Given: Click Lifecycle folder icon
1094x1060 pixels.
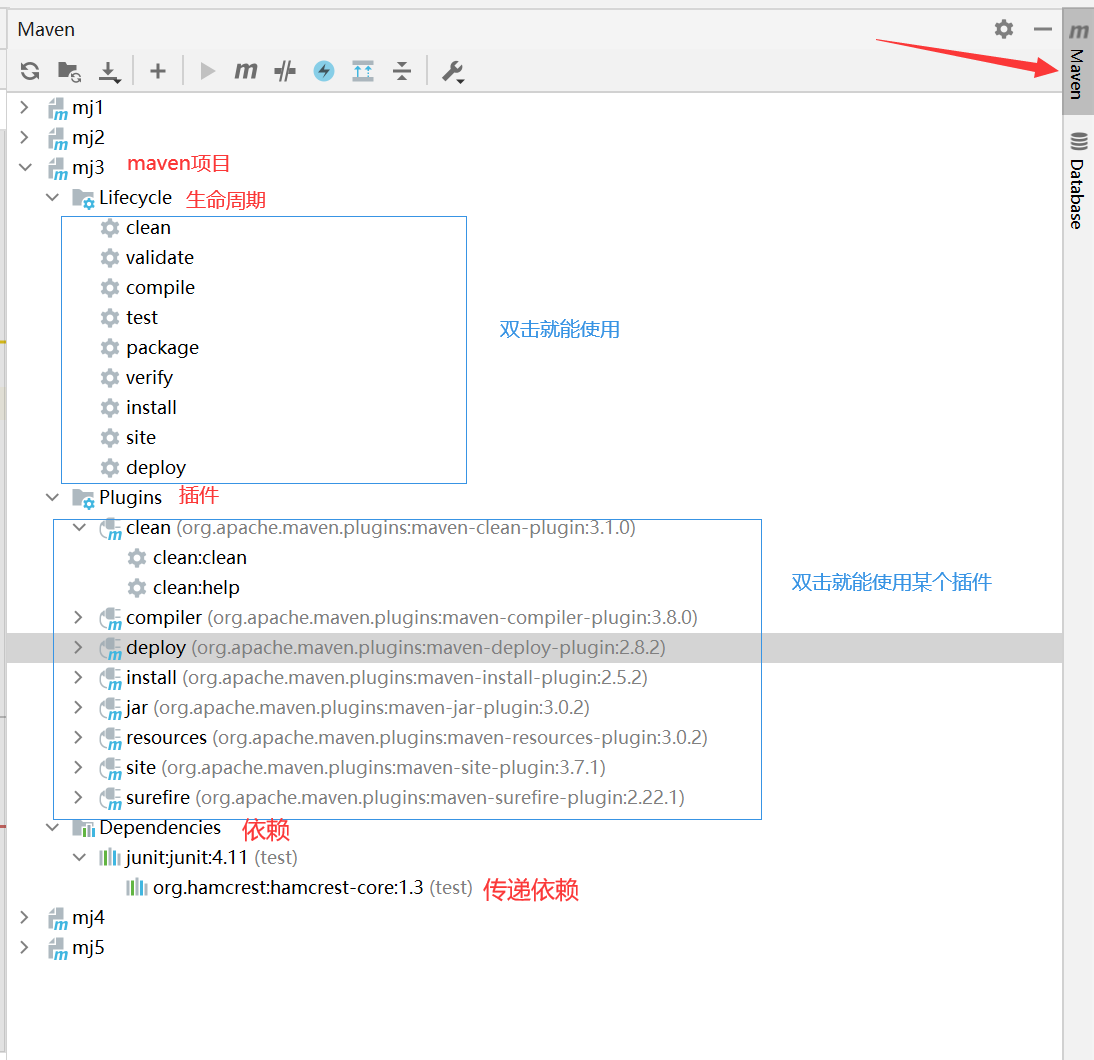Looking at the screenshot, I should (83, 199).
